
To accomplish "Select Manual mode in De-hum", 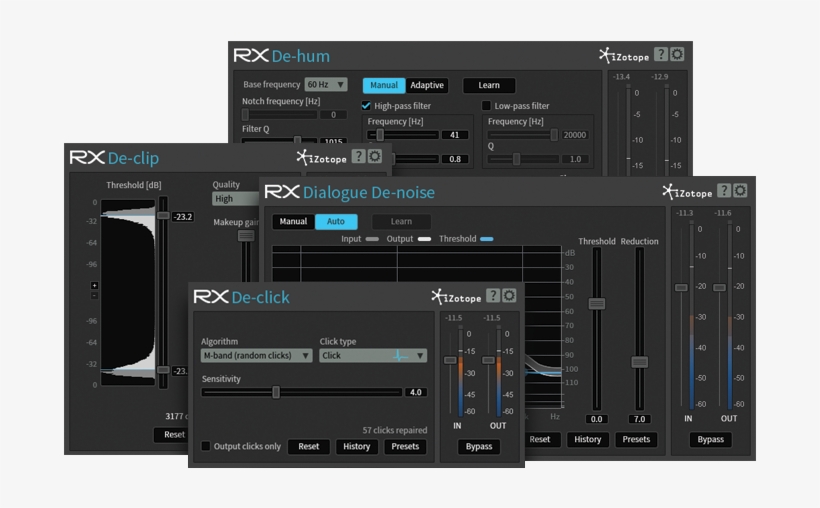I will (384, 85).
